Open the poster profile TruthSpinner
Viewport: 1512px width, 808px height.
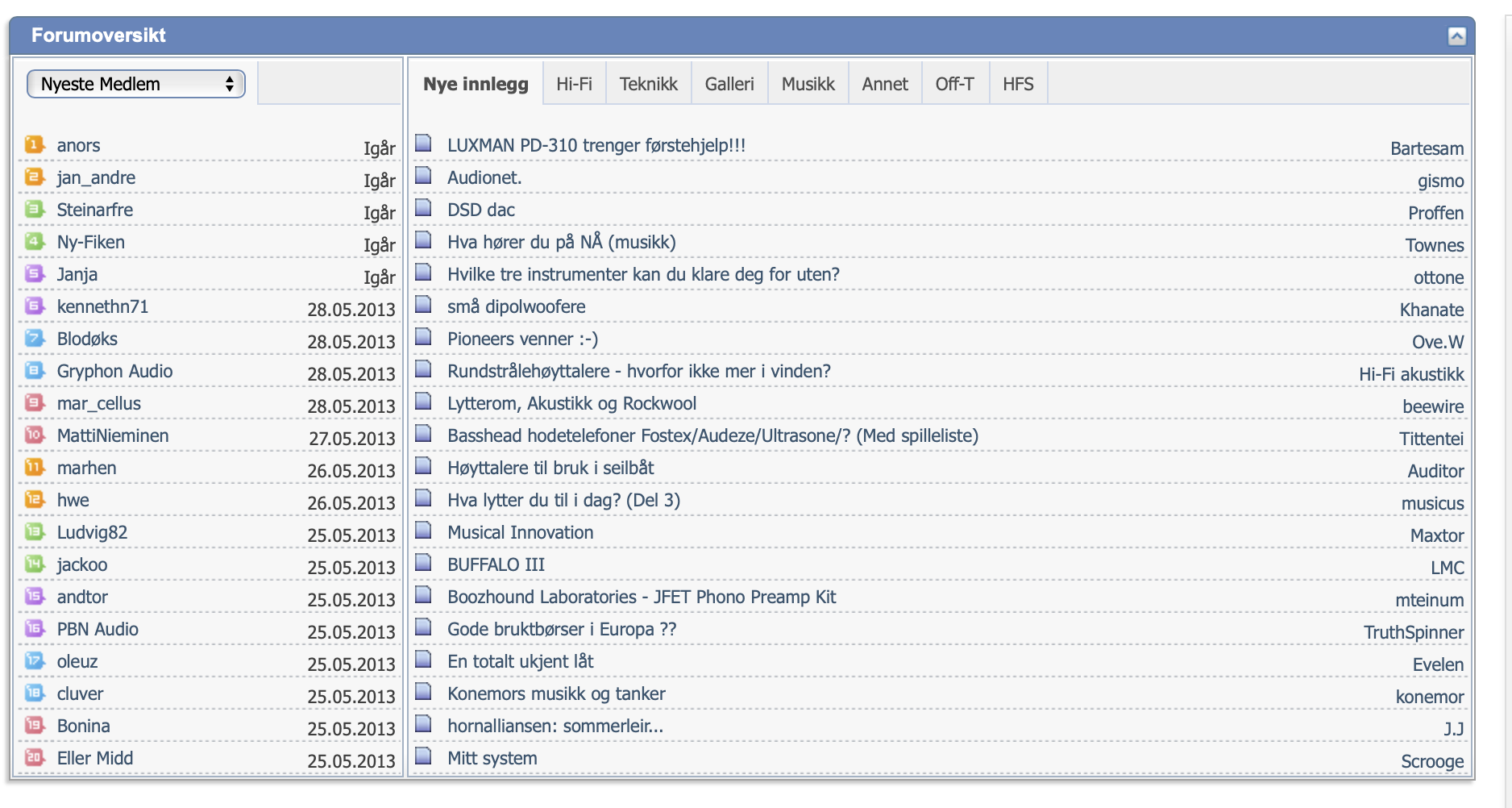[1413, 632]
